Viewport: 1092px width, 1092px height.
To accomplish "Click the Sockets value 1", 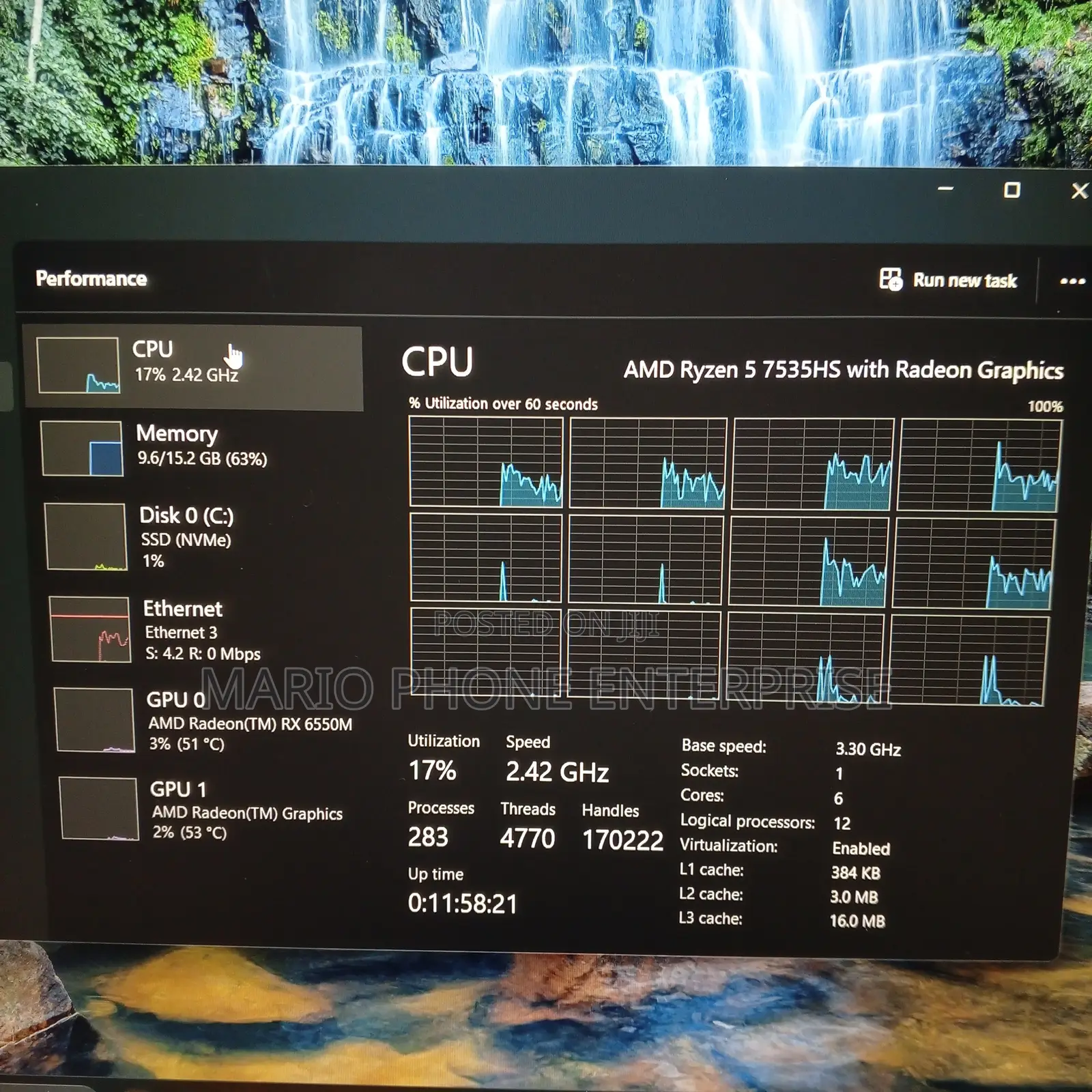I will point(839,774).
